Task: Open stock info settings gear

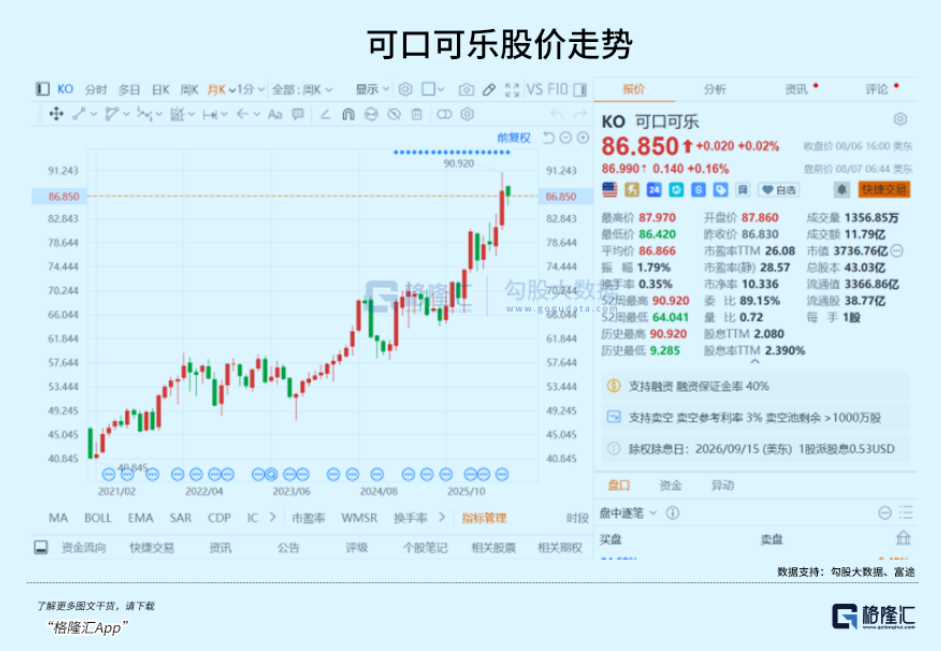Action: tap(900, 119)
